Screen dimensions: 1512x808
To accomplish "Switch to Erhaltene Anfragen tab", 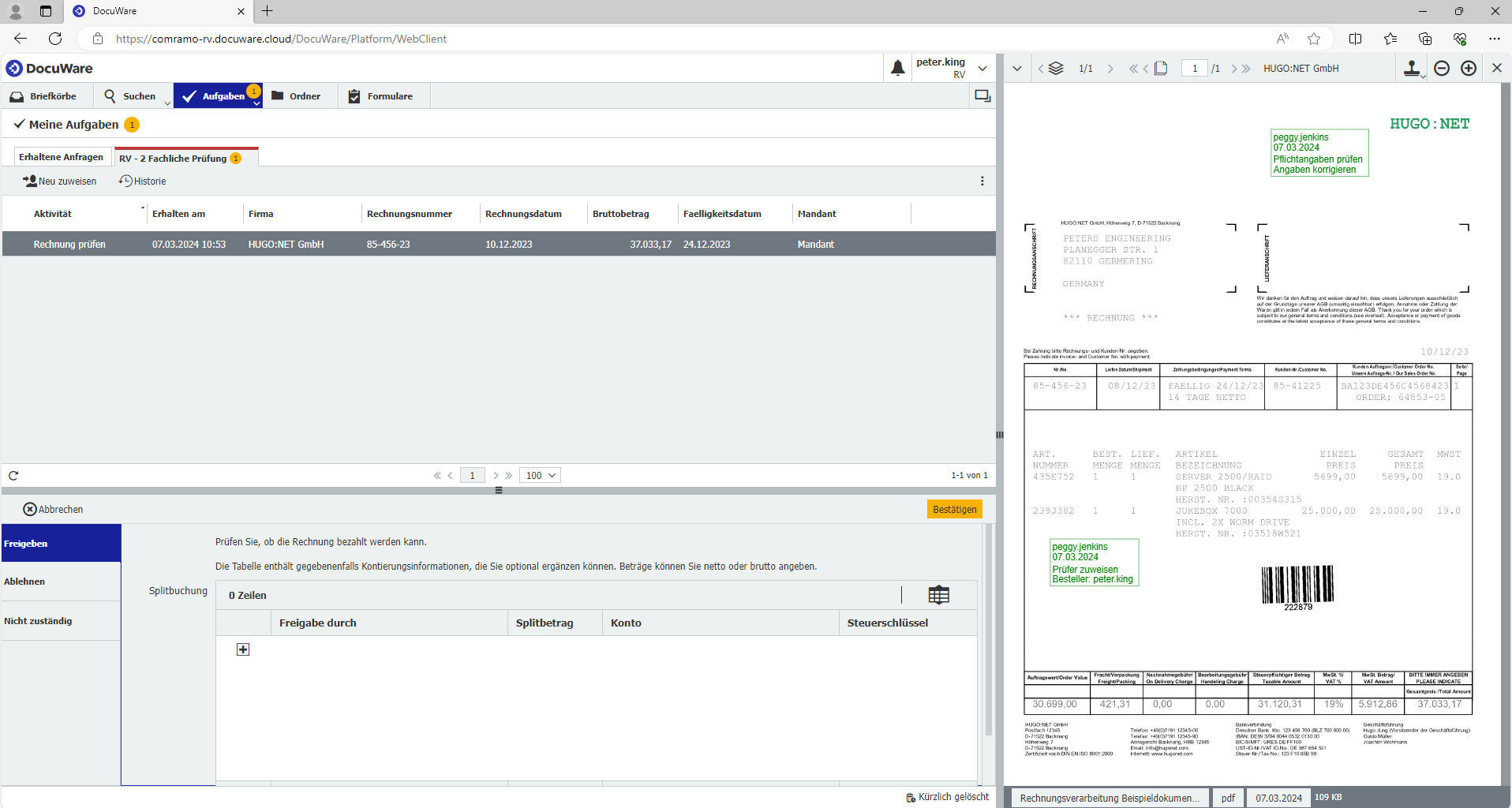I will pos(62,157).
